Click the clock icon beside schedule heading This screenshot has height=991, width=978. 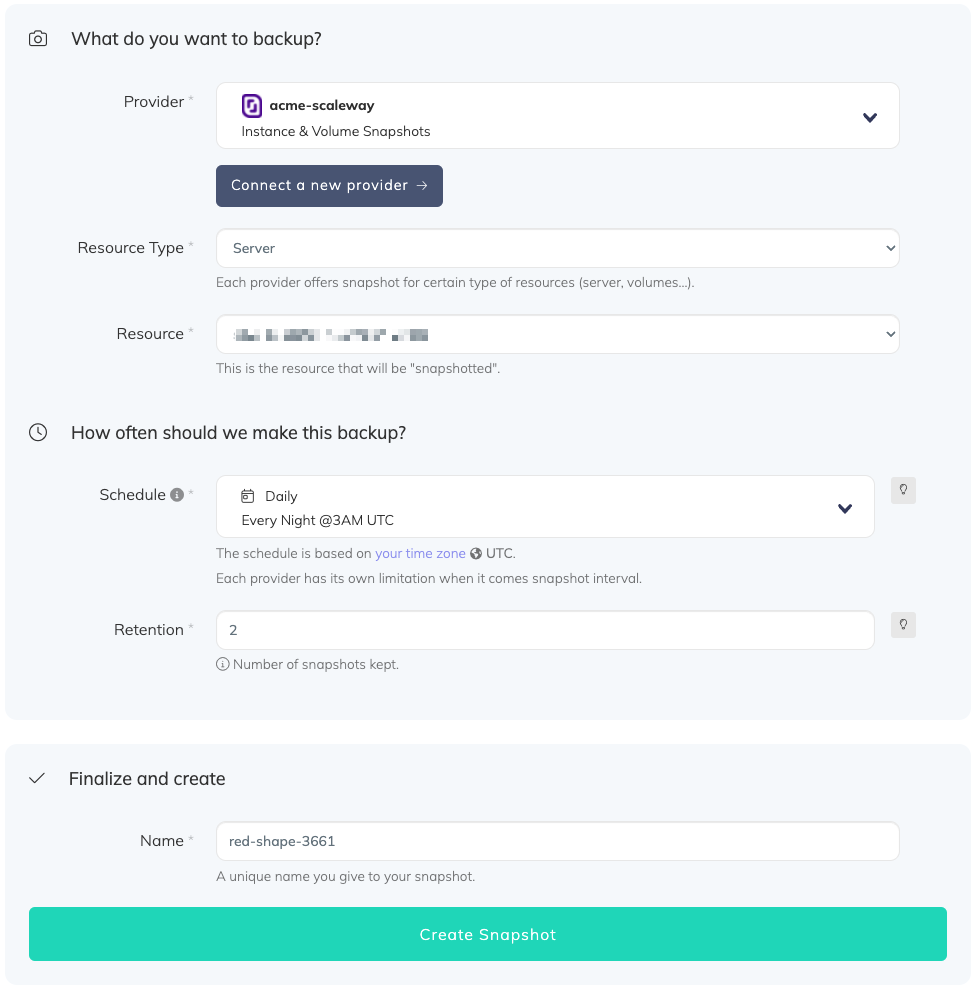click(38, 433)
